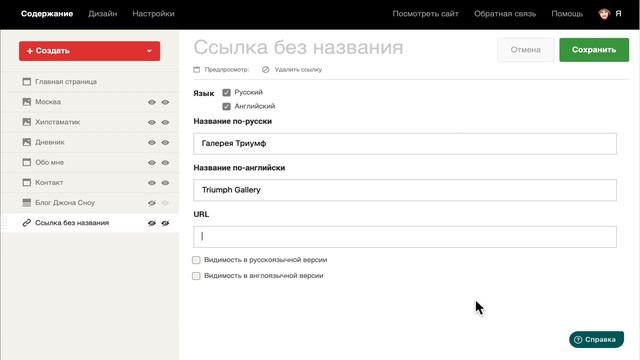Toggle second eye icon in Хипстаматик row
Viewport: 640px width, 360px height.
(x=165, y=122)
